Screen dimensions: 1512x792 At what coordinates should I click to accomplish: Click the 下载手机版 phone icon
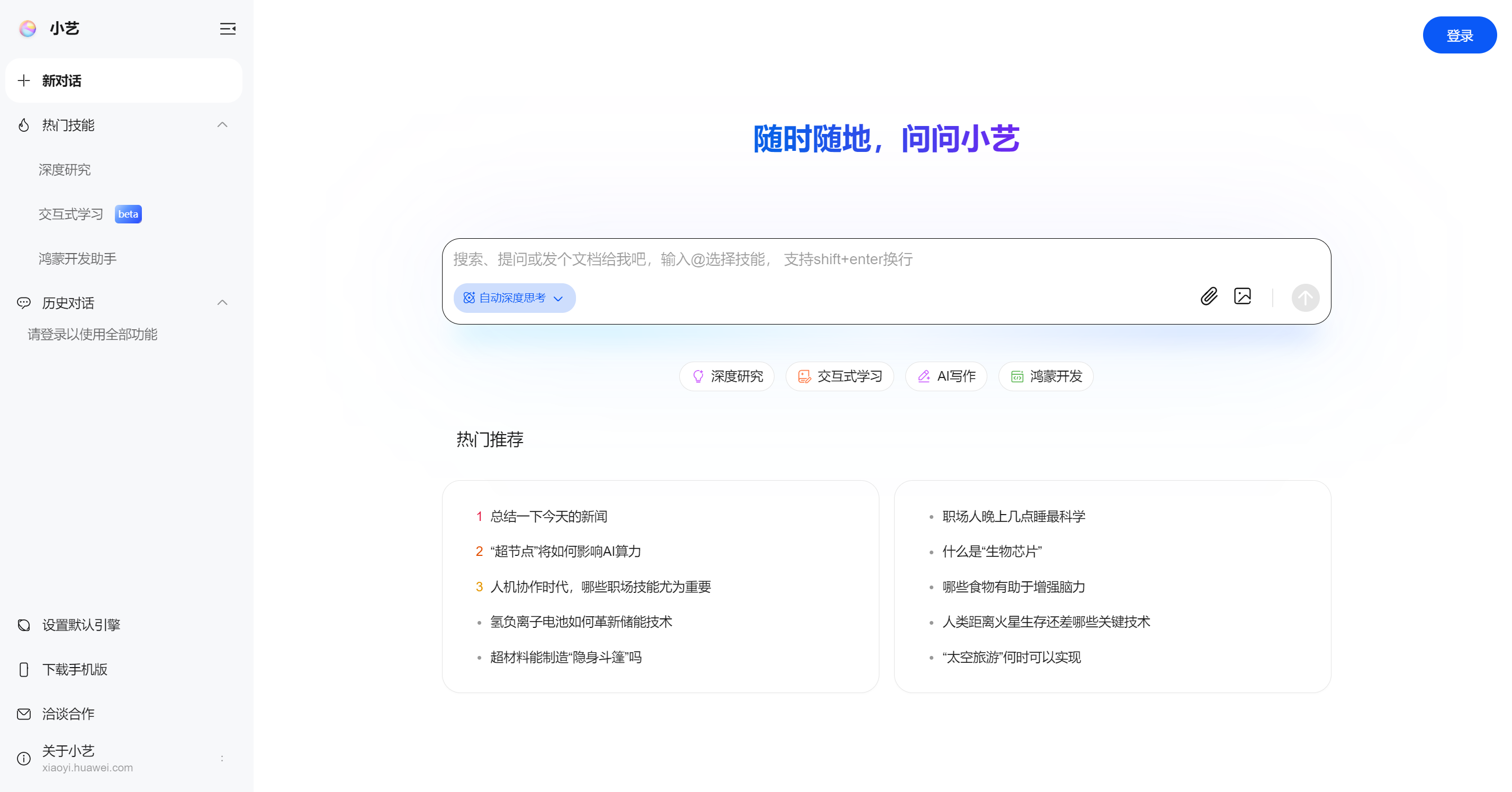tap(23, 669)
